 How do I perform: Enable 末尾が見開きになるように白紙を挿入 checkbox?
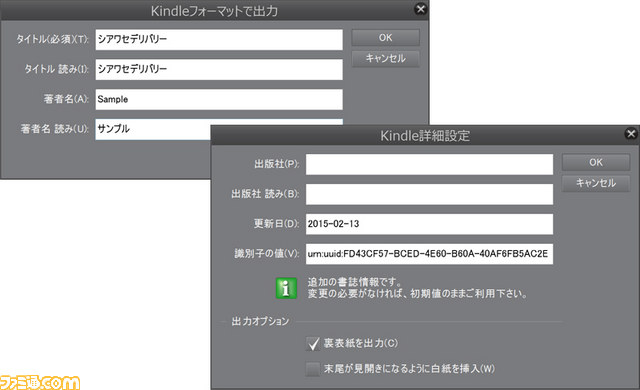point(313,369)
